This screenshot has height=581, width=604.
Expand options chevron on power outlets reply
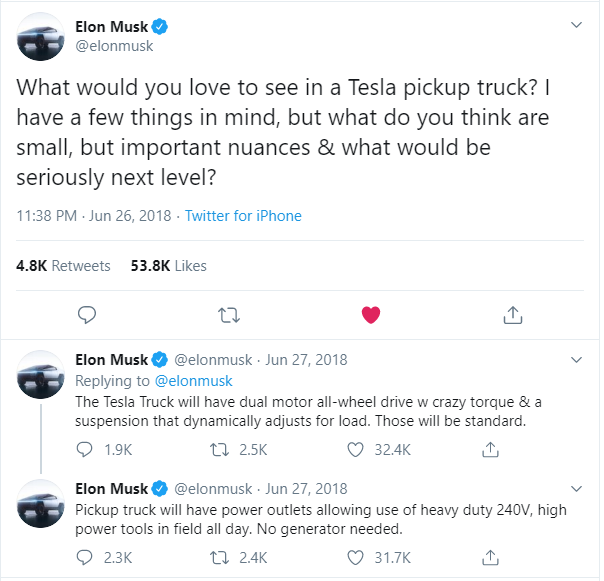(x=576, y=489)
